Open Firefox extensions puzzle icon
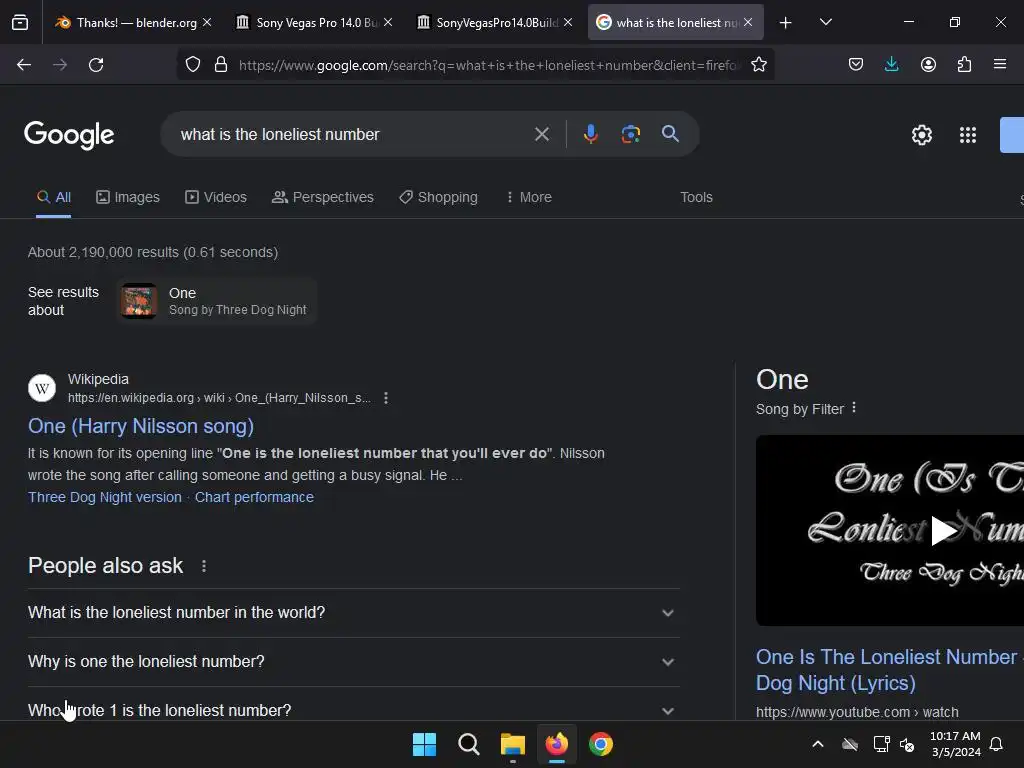 pos(964,65)
